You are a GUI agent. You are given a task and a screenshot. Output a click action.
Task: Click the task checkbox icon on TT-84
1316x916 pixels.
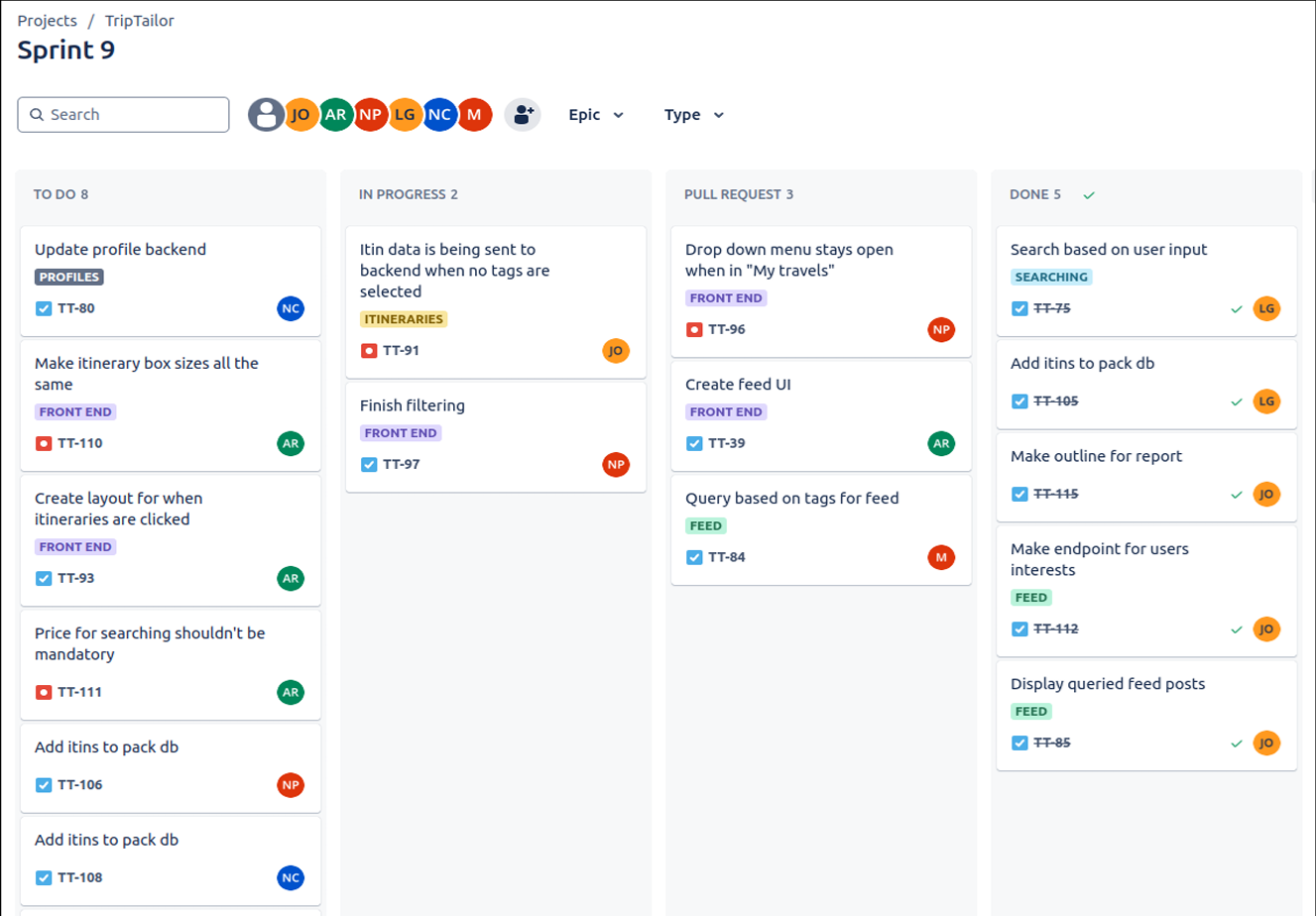click(x=694, y=557)
